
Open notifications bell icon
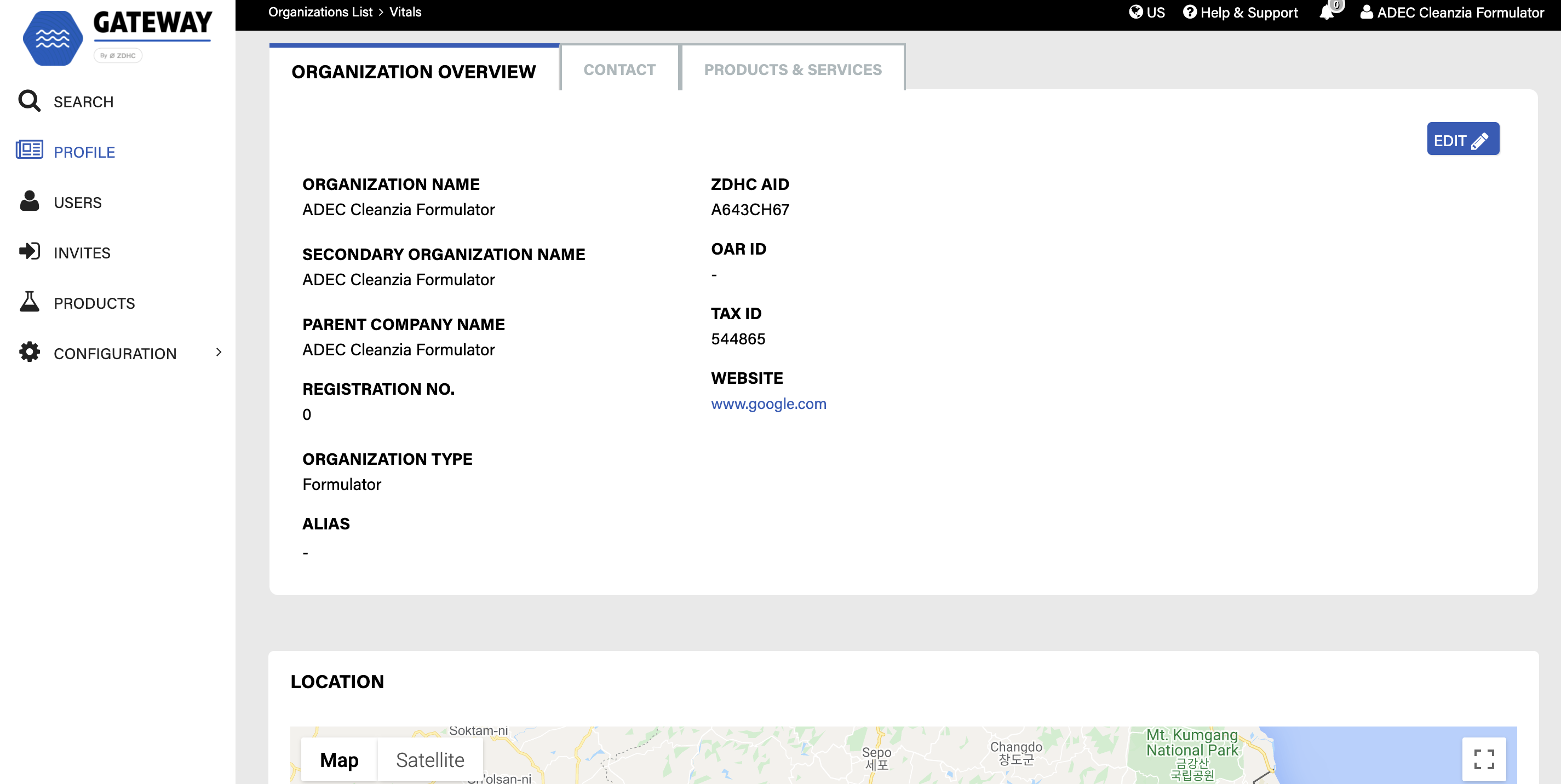point(1327,13)
